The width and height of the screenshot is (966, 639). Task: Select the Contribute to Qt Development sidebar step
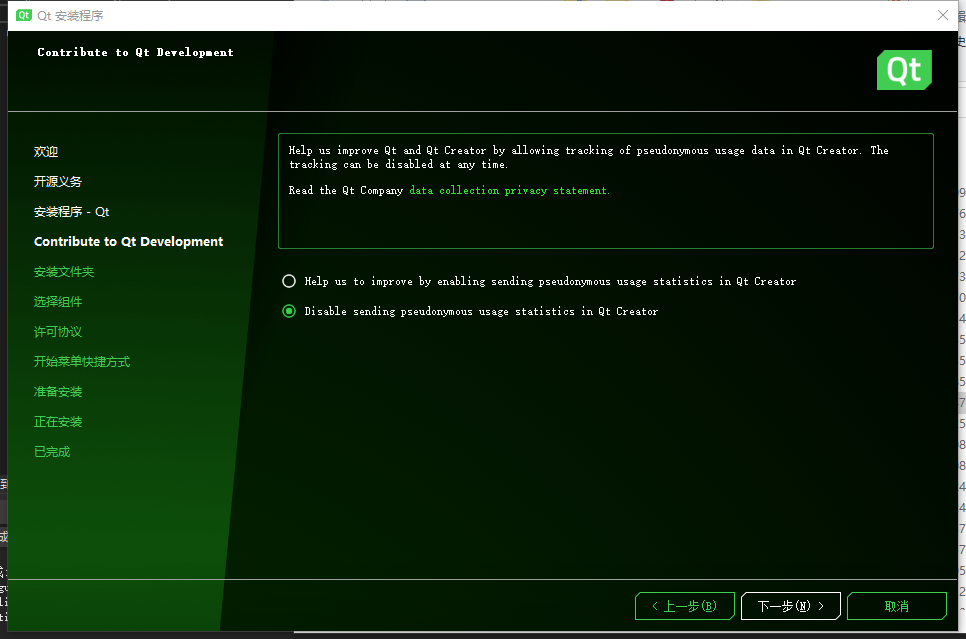pos(128,242)
